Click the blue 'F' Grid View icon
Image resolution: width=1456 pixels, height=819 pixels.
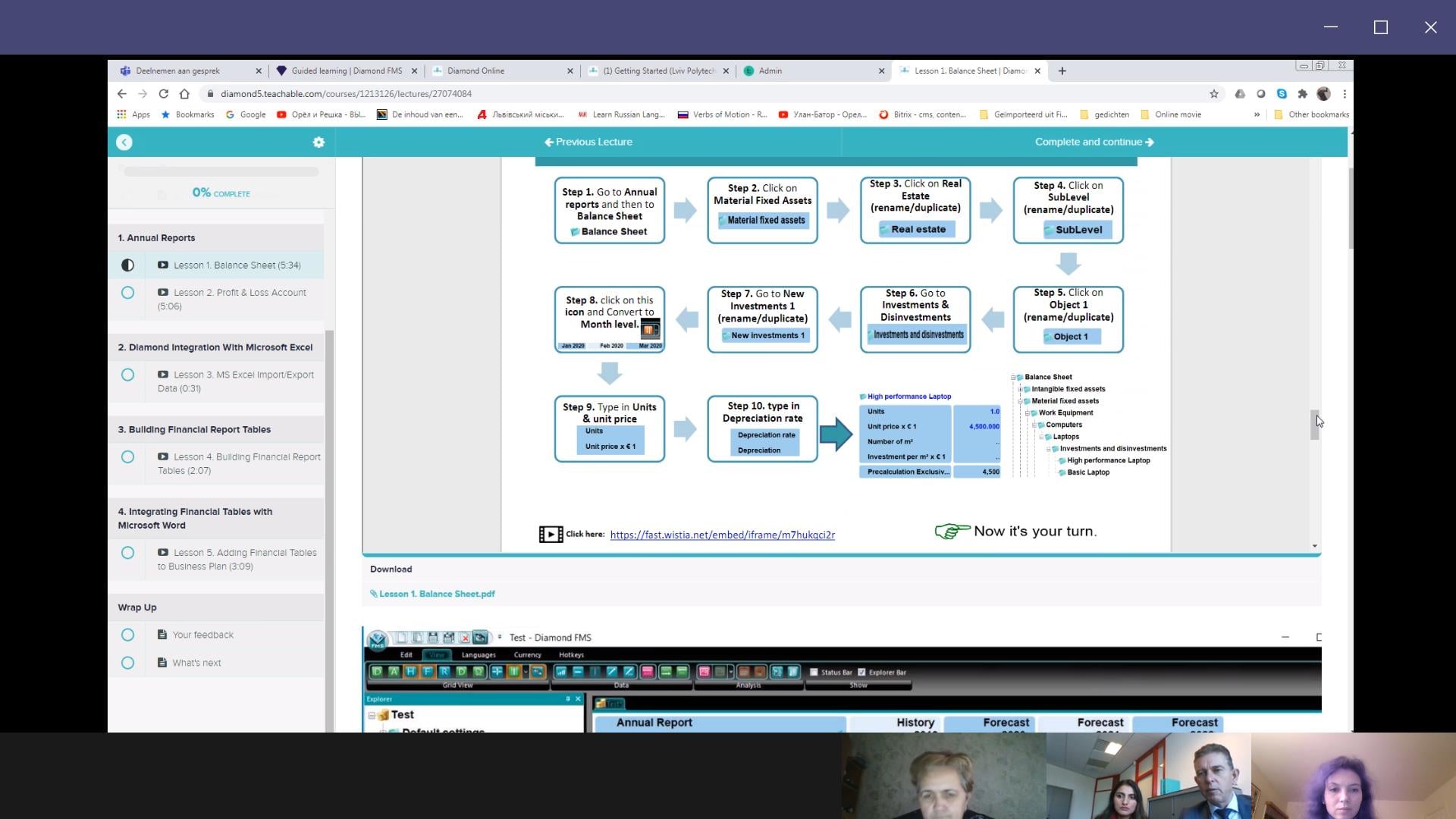point(427,672)
